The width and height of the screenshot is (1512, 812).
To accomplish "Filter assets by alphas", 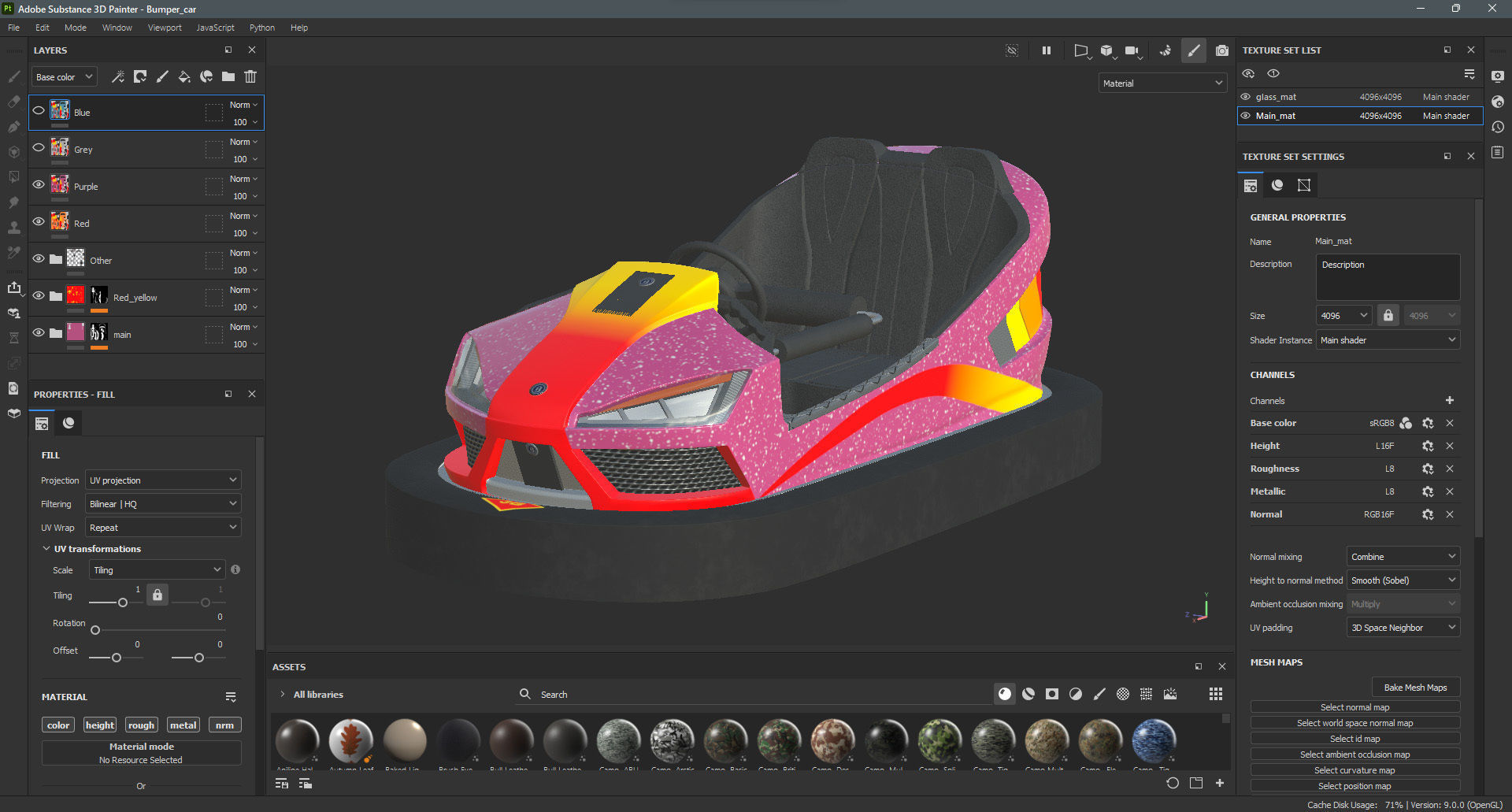I will pos(1123,694).
